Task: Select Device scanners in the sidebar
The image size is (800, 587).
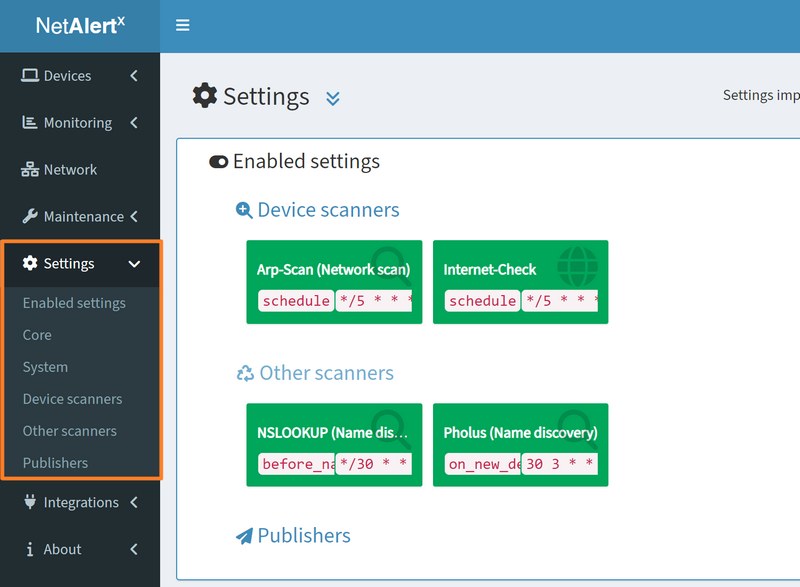Action: [x=72, y=399]
